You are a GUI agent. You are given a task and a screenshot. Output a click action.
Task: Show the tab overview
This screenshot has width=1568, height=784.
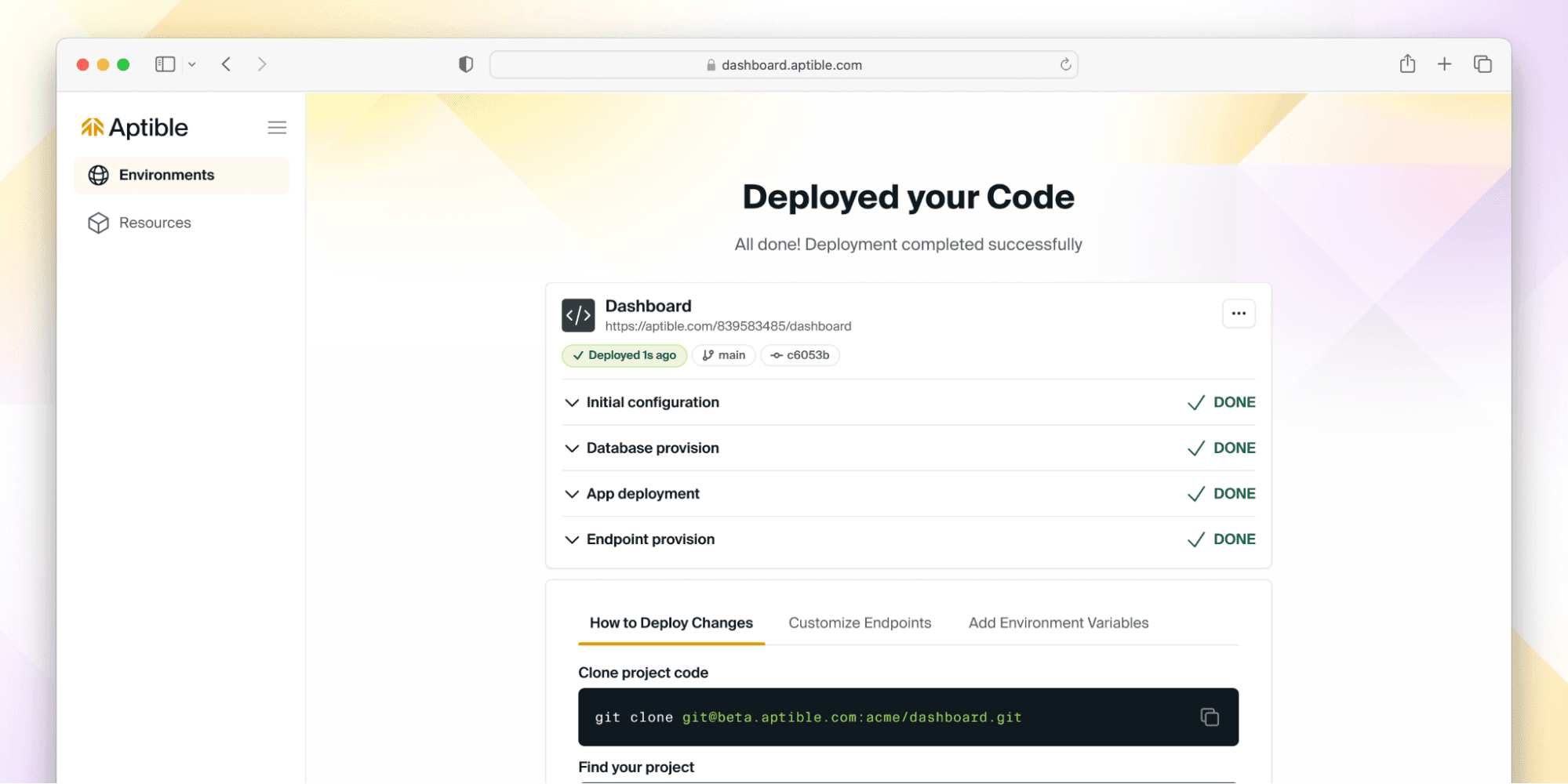click(1483, 64)
